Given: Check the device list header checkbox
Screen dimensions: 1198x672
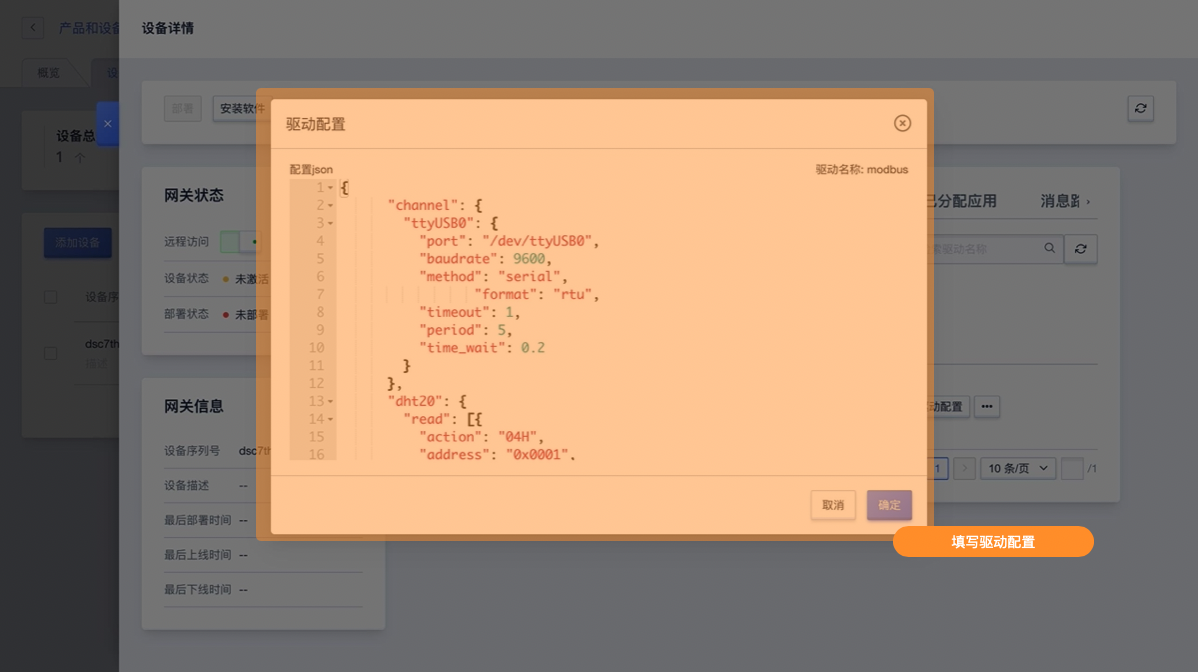Looking at the screenshot, I should click(x=51, y=297).
